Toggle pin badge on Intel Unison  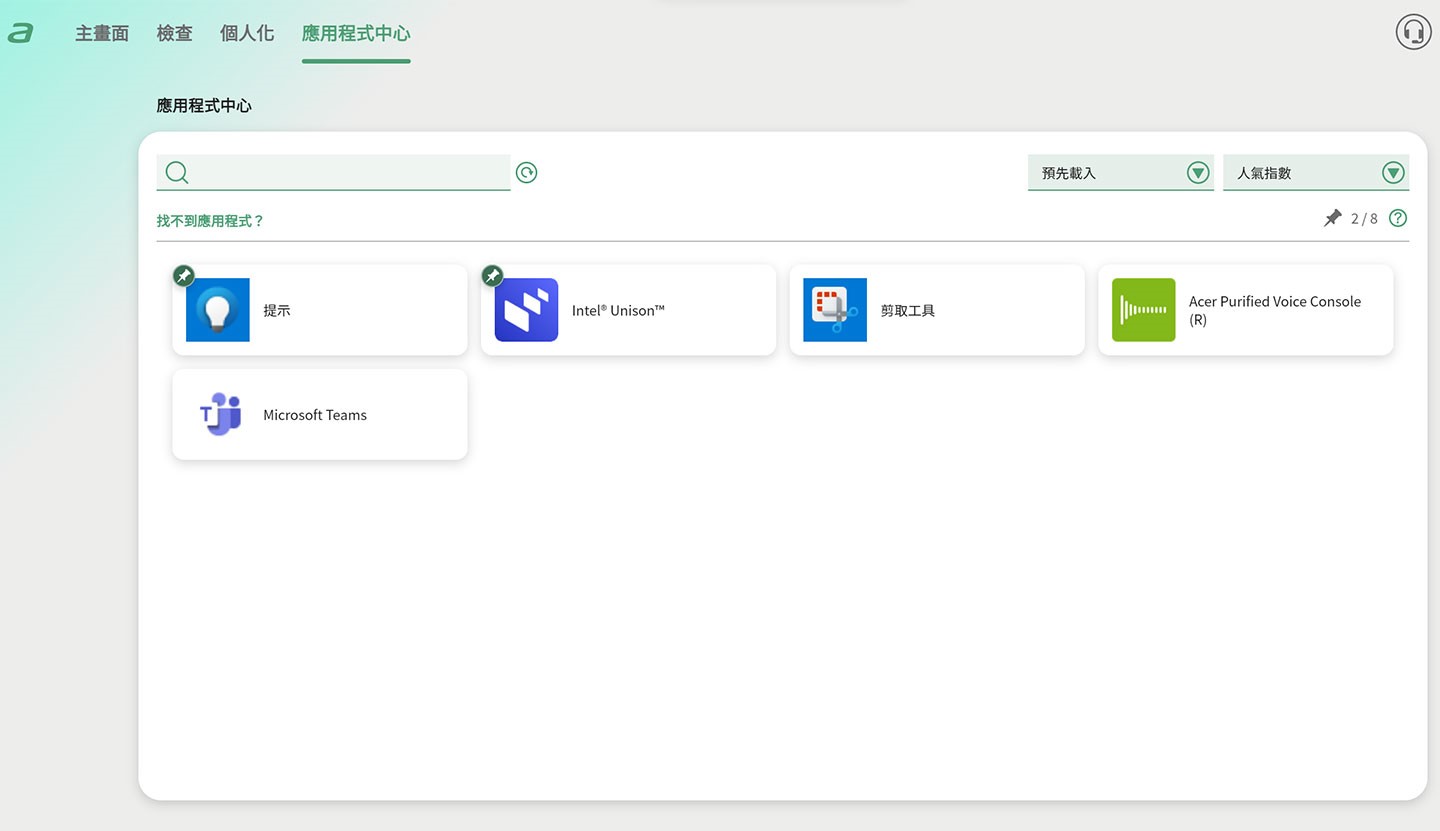pos(492,276)
